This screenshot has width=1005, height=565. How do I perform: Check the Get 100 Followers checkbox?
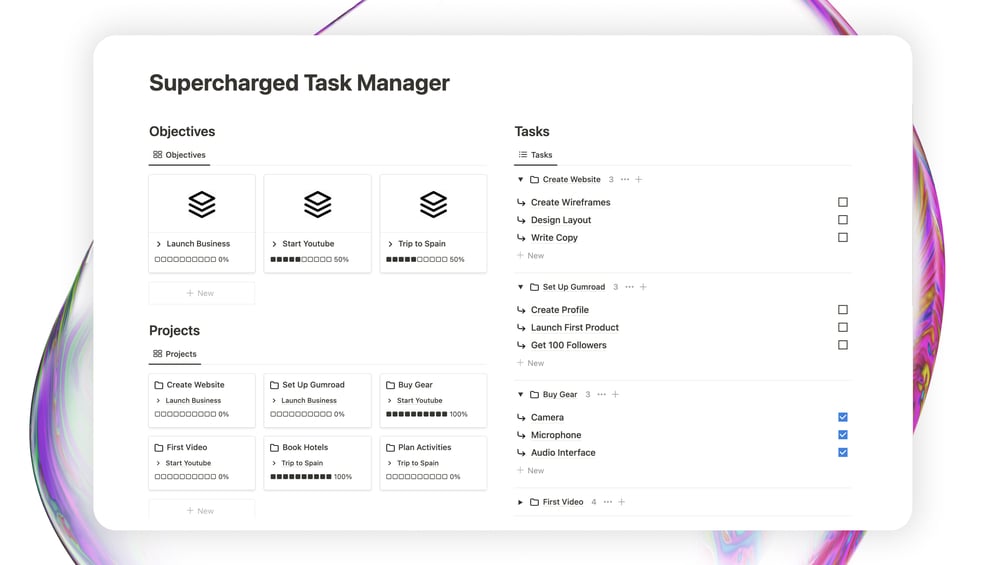843,345
